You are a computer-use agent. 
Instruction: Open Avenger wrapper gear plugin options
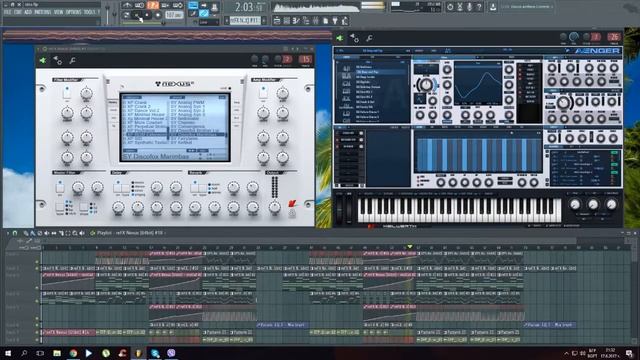coord(354,38)
